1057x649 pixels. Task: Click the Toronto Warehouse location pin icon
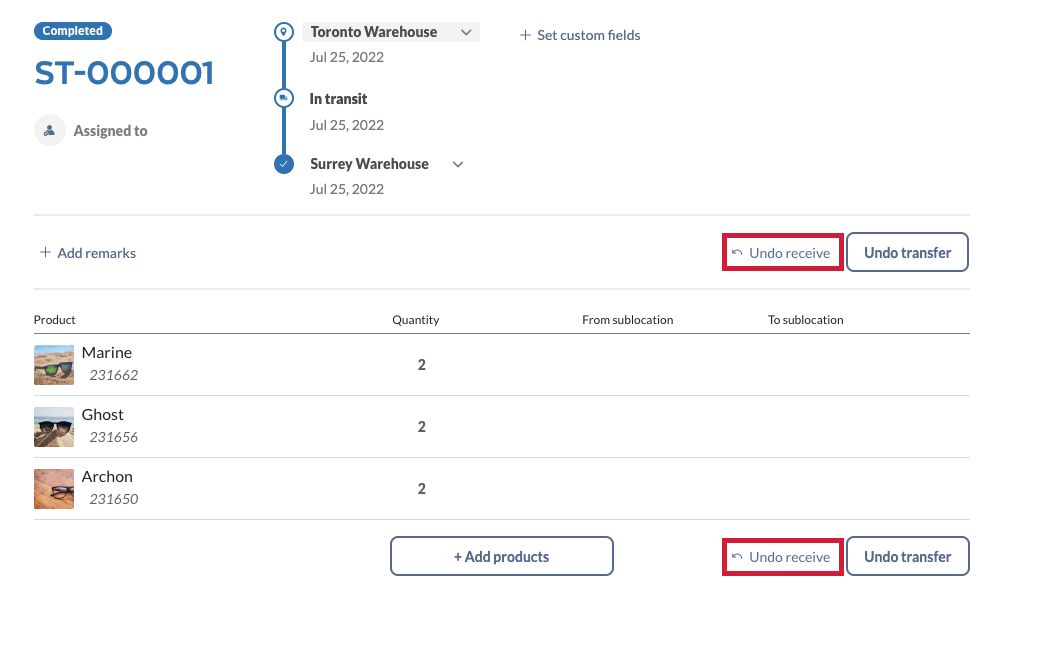284,33
